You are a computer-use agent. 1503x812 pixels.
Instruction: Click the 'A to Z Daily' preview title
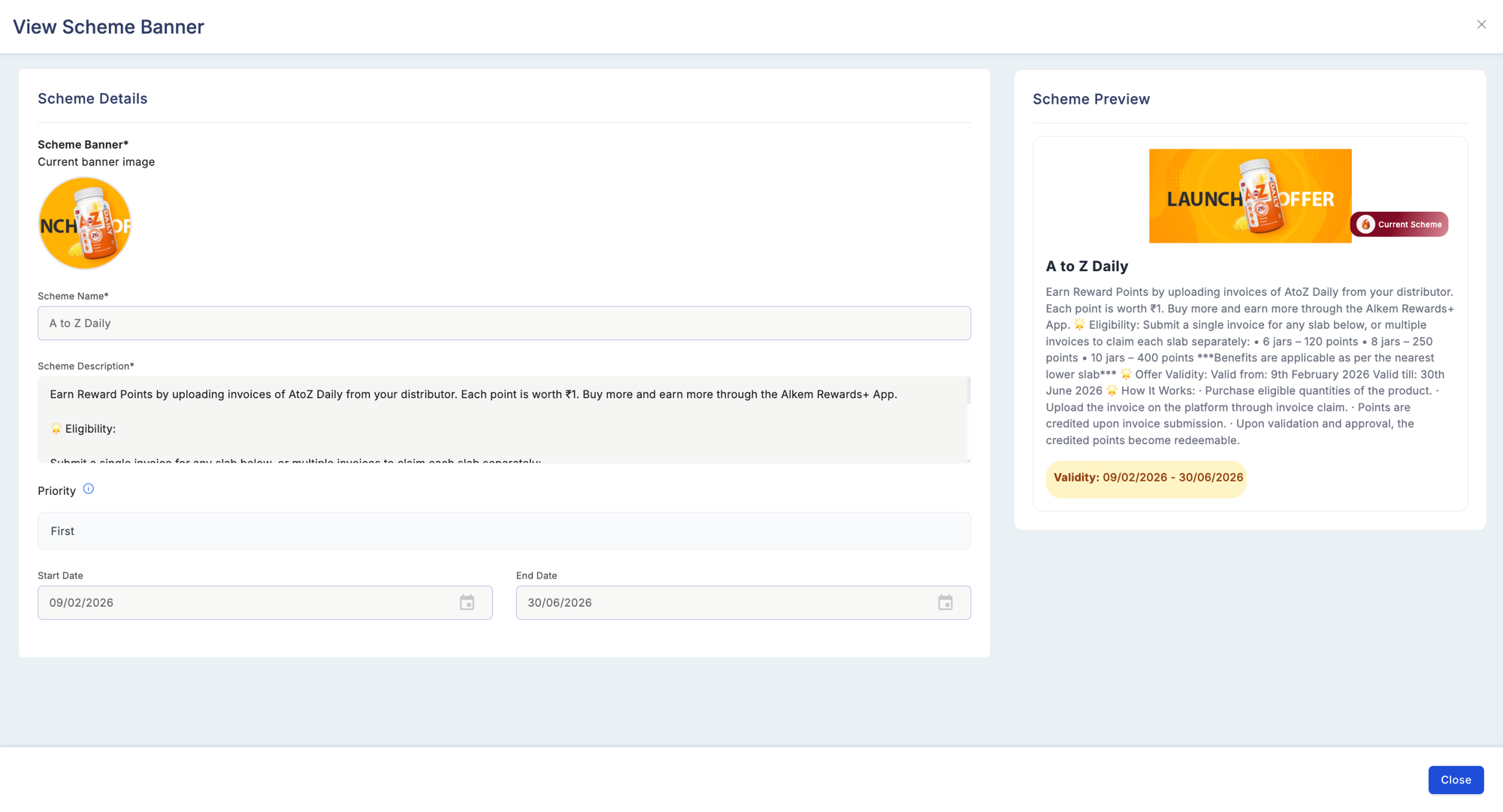1087,266
